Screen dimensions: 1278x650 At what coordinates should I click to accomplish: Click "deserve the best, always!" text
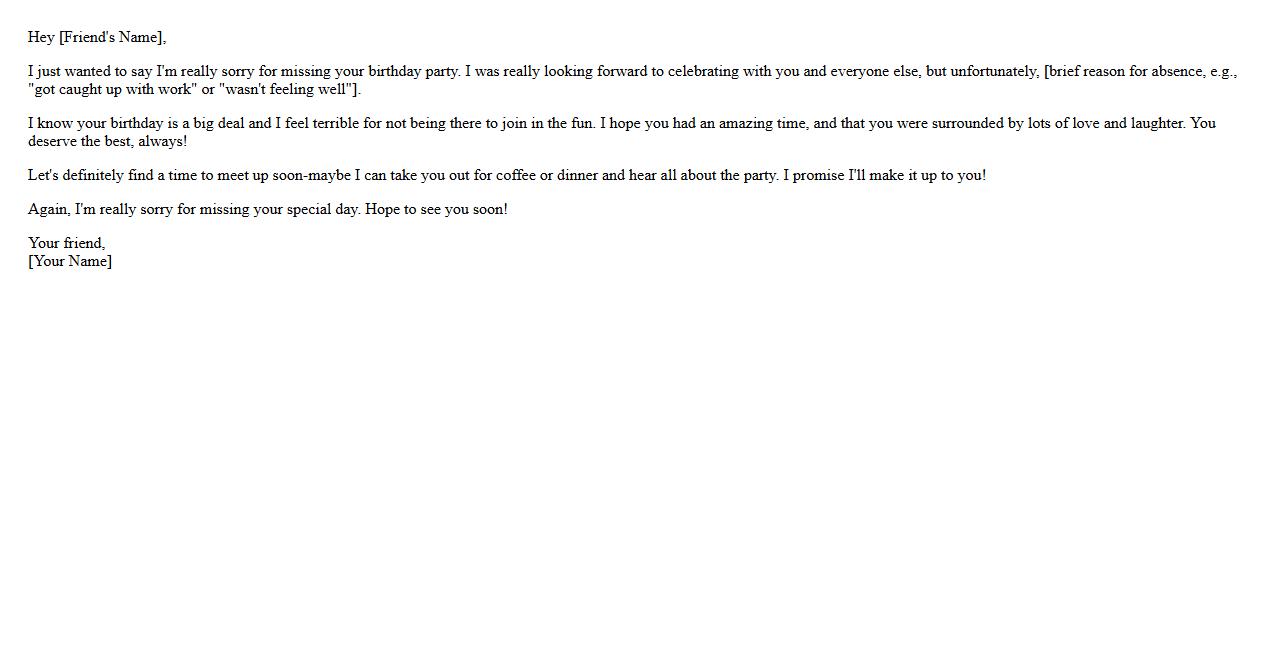click(x=107, y=142)
